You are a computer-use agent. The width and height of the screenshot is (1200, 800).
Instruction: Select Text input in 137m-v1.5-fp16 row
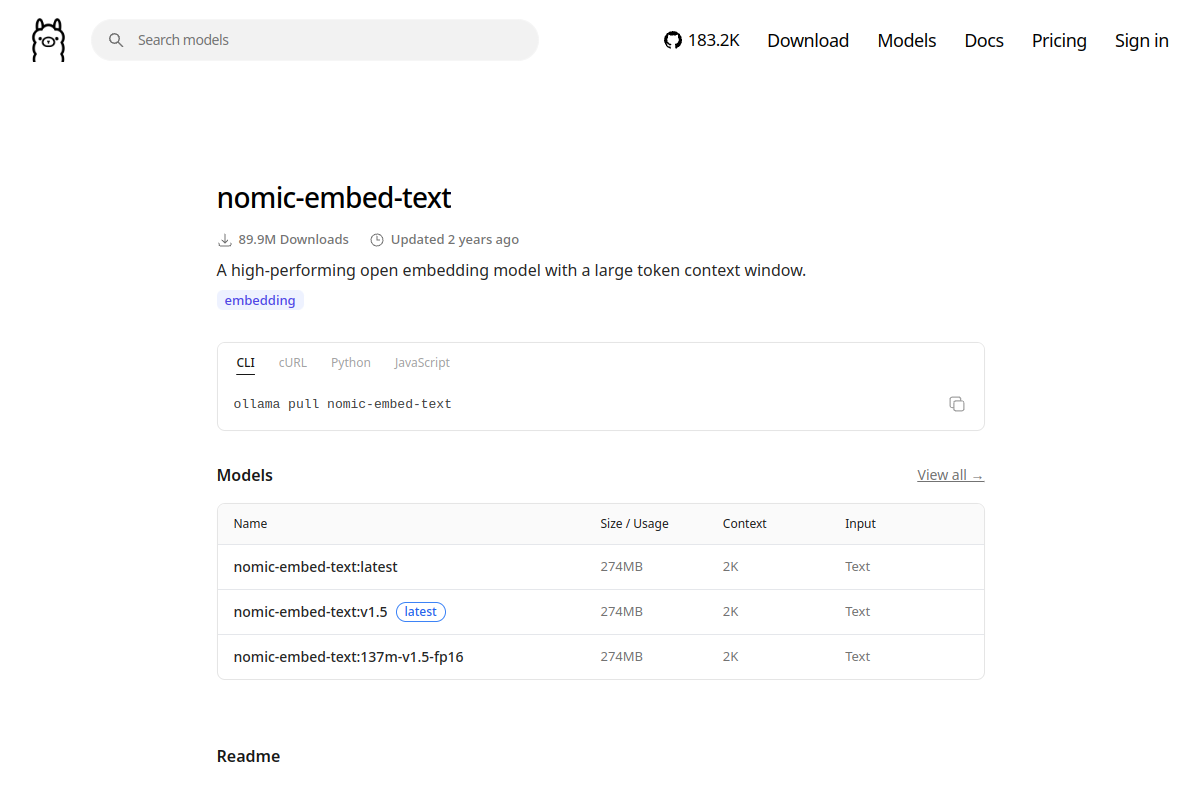pos(858,657)
